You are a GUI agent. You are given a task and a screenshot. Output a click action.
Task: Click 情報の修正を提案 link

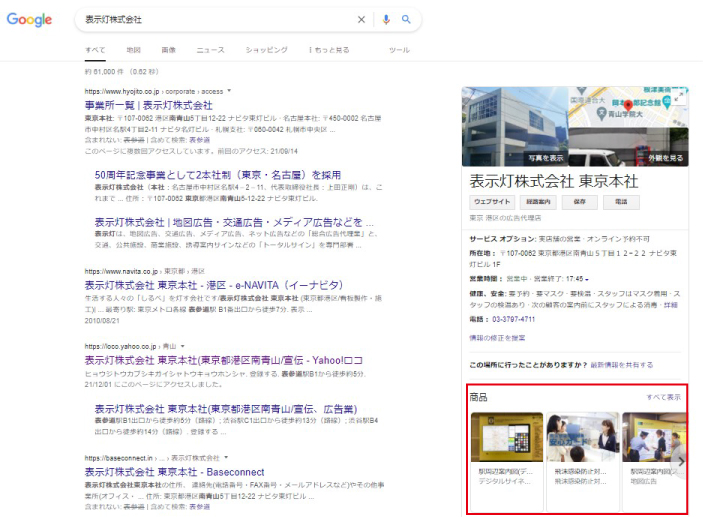pos(497,338)
